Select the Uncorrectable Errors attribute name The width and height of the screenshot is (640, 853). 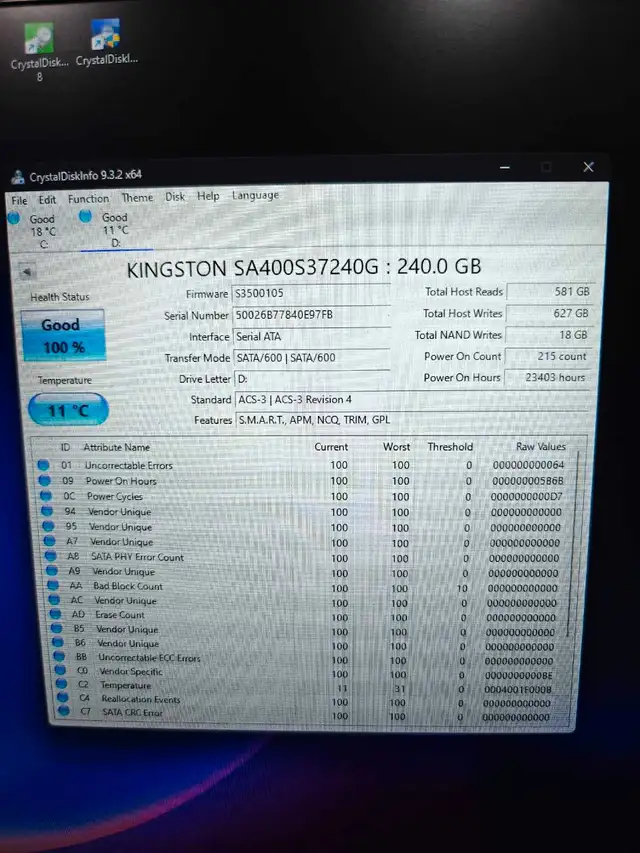[128, 466]
